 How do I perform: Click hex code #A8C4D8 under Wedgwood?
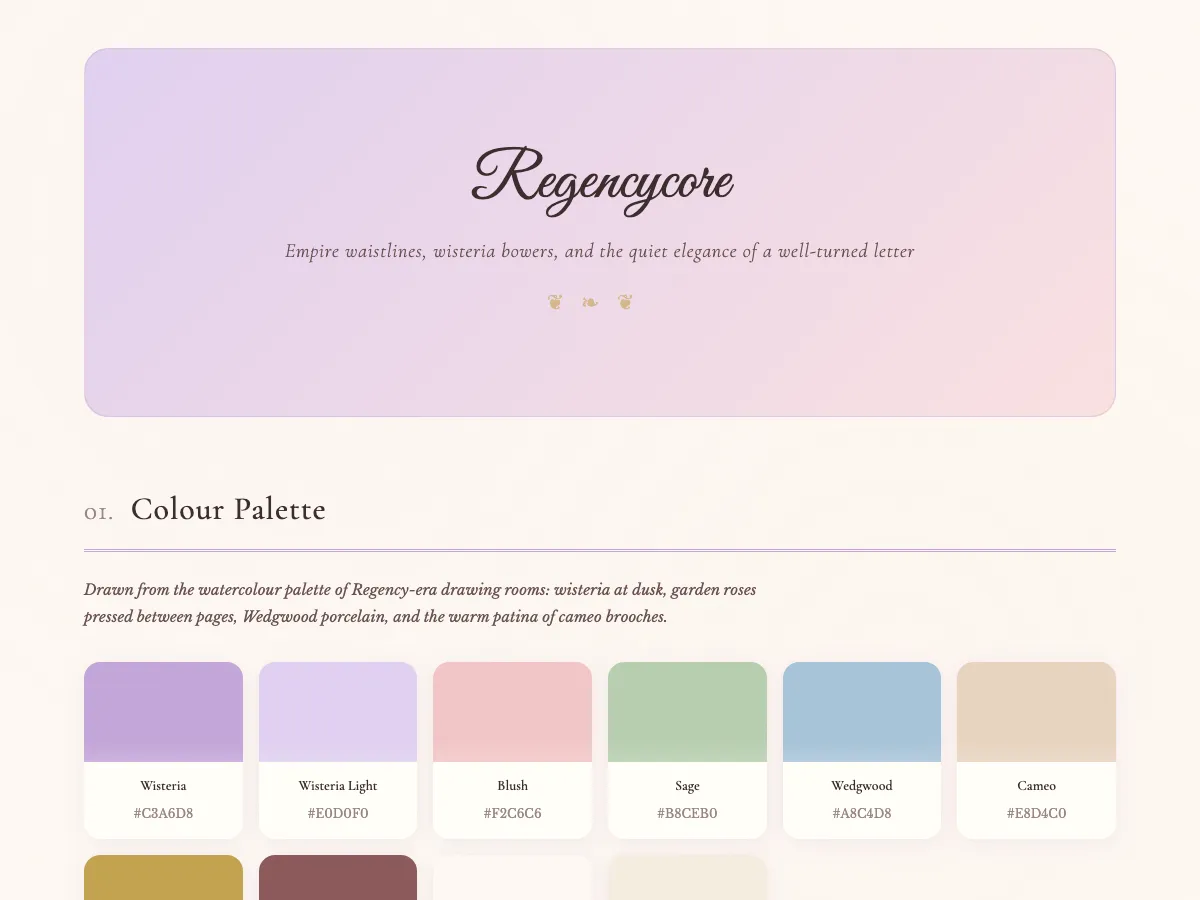pyautogui.click(x=861, y=813)
